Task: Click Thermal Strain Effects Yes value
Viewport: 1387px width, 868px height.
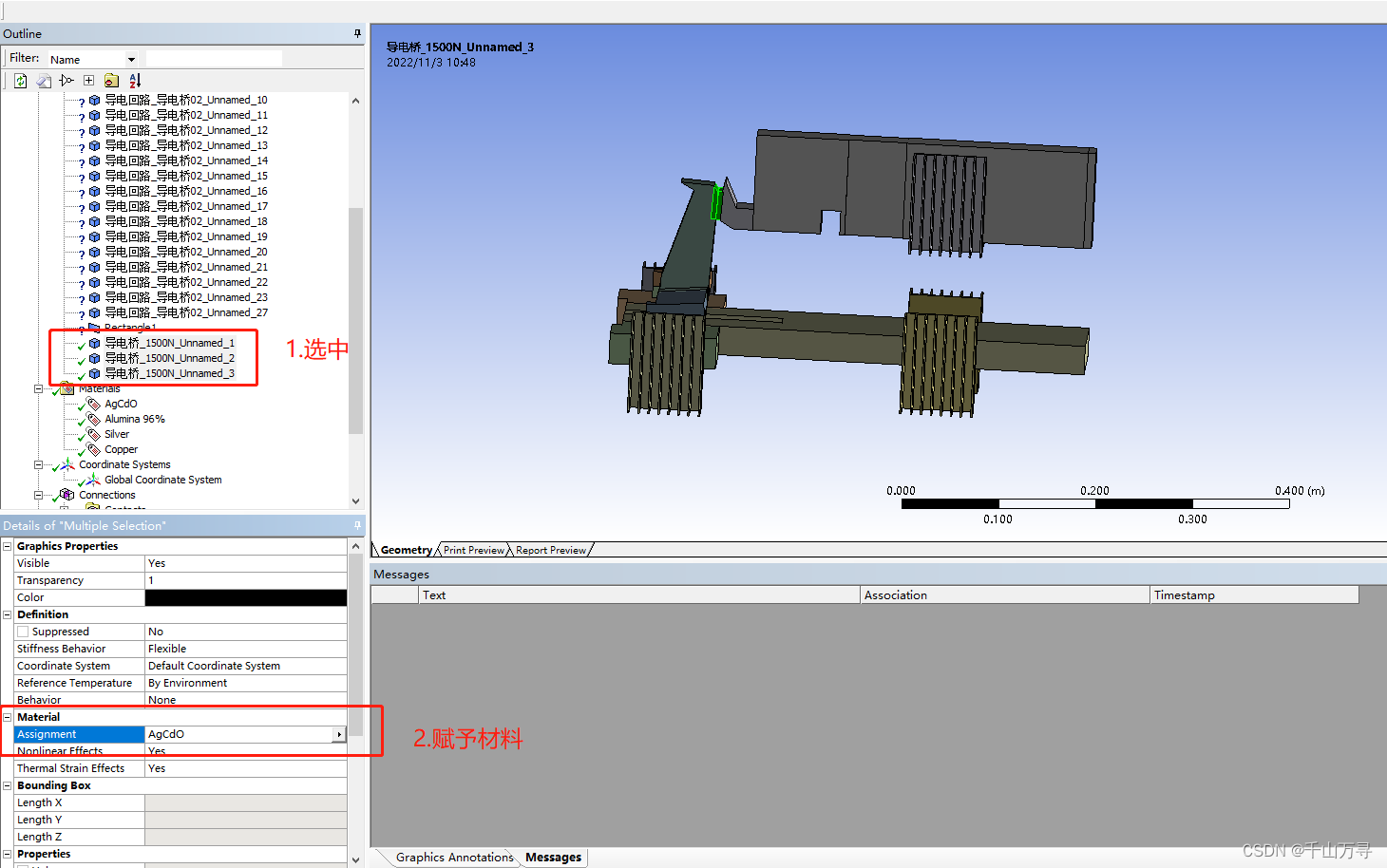Action: pyautogui.click(x=246, y=768)
